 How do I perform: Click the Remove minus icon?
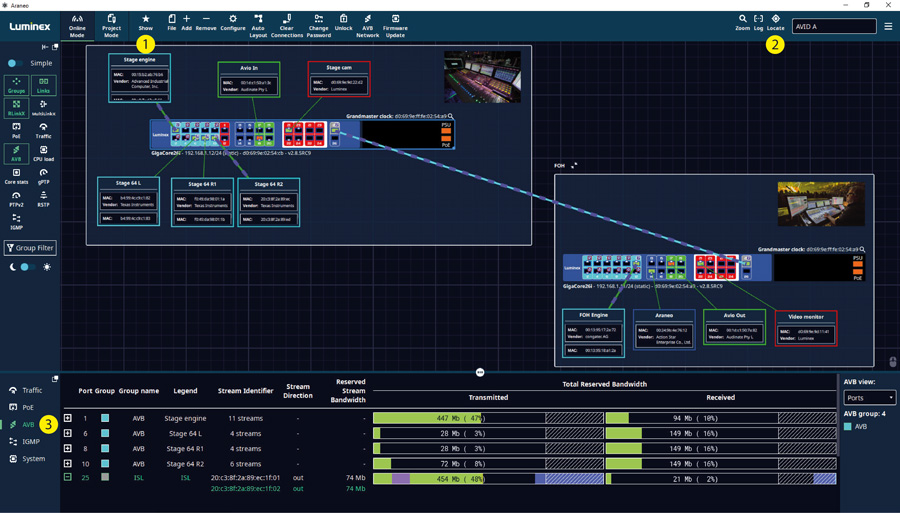[x=206, y=23]
